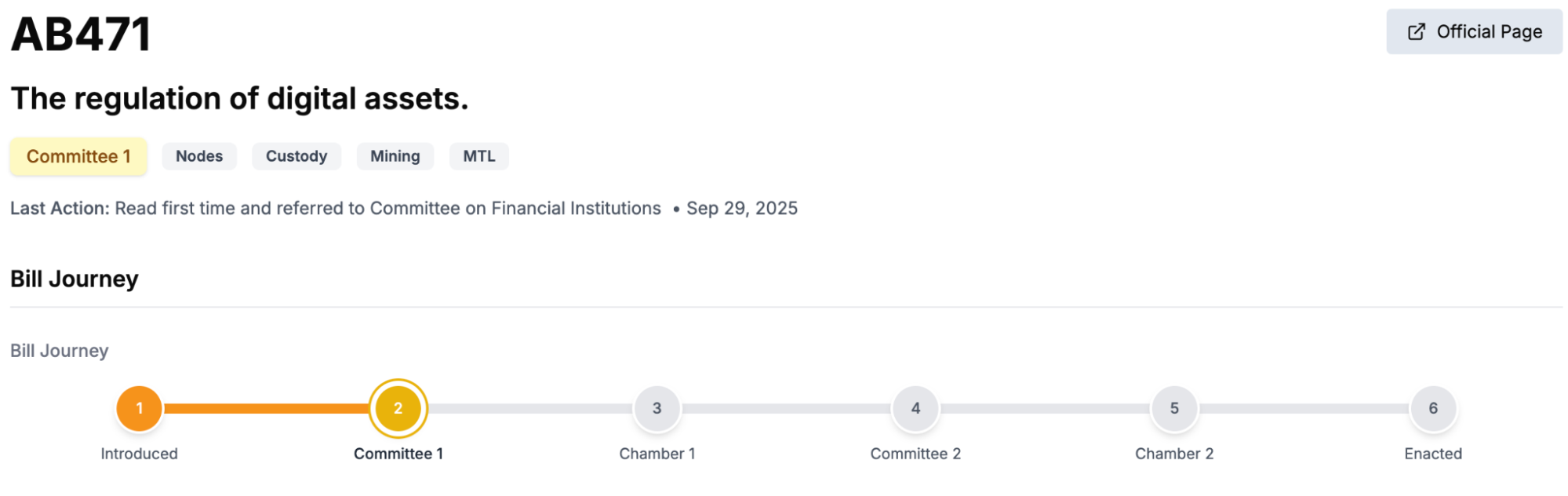Click step 2 Committee 1 circle
The height and width of the screenshot is (496, 1568).
coord(398,408)
